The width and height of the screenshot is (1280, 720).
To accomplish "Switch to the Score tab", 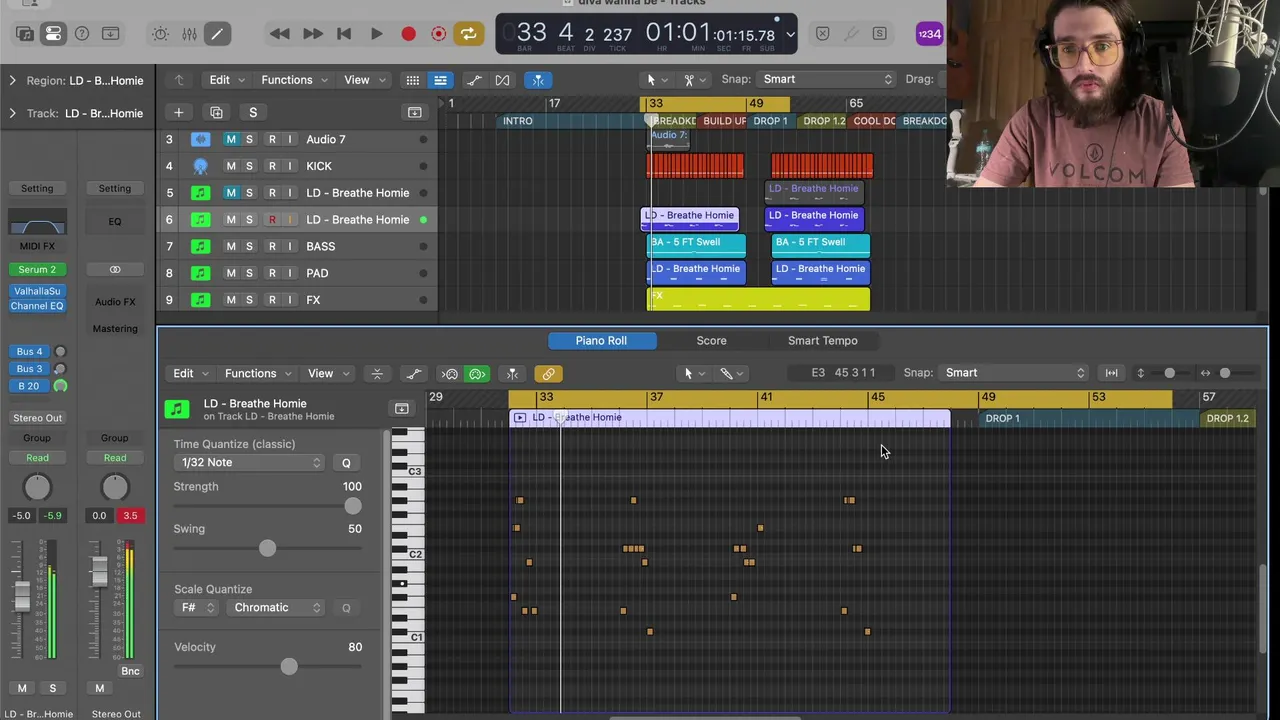I will [711, 341].
